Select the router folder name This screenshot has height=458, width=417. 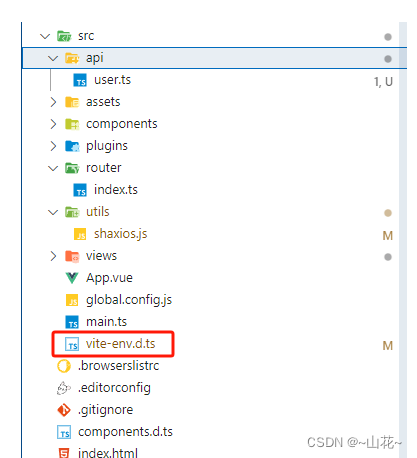104,168
